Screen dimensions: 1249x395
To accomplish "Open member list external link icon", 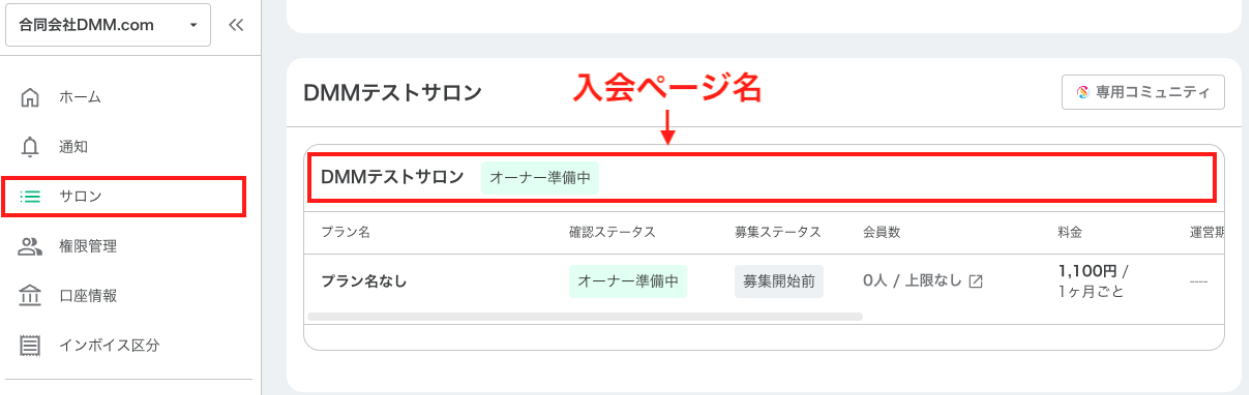I will pos(976,282).
